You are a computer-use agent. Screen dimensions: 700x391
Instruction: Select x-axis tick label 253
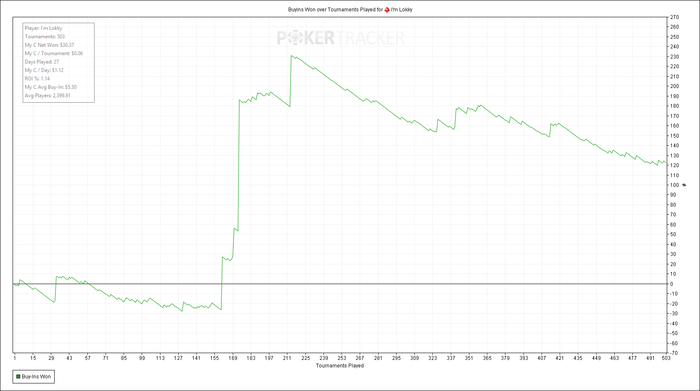[342, 358]
